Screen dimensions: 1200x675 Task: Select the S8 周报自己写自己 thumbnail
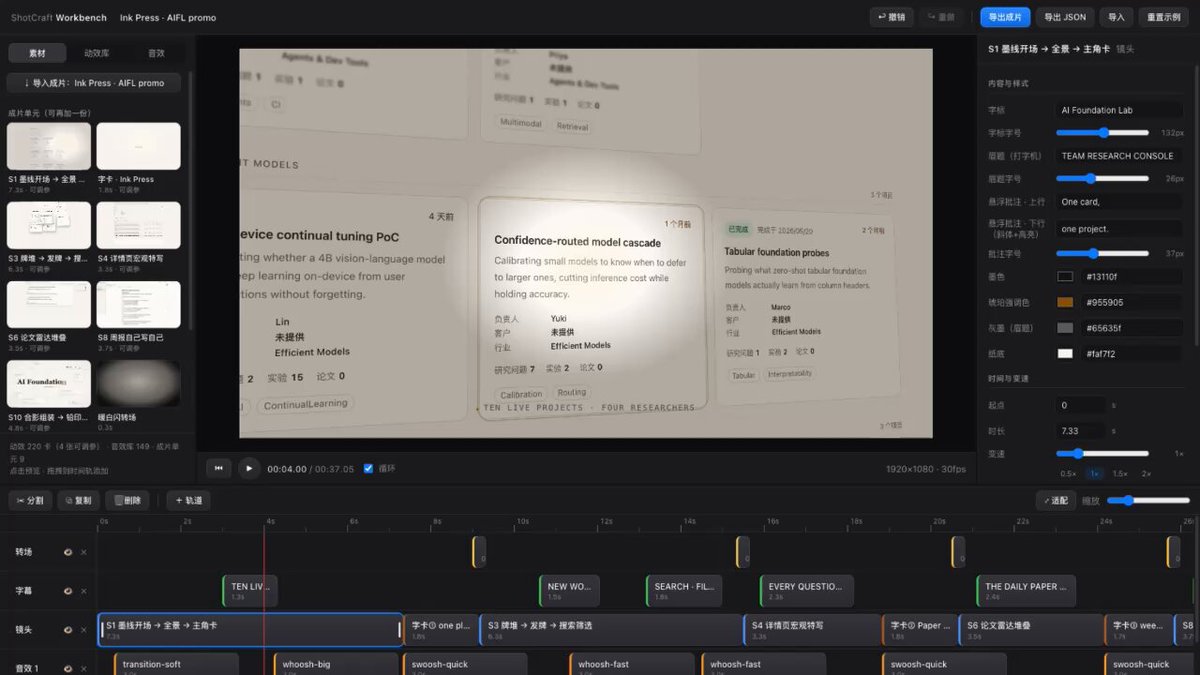pos(138,305)
